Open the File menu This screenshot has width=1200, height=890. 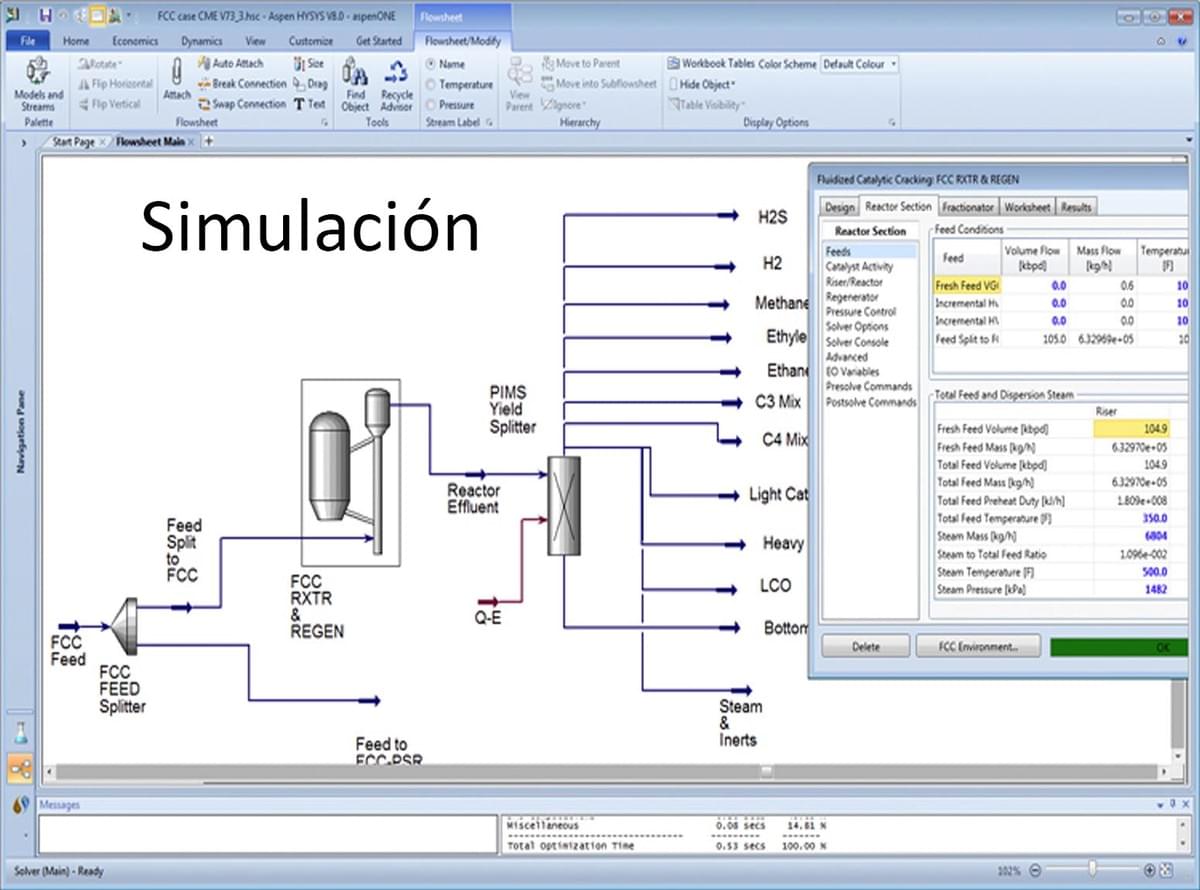coord(27,41)
